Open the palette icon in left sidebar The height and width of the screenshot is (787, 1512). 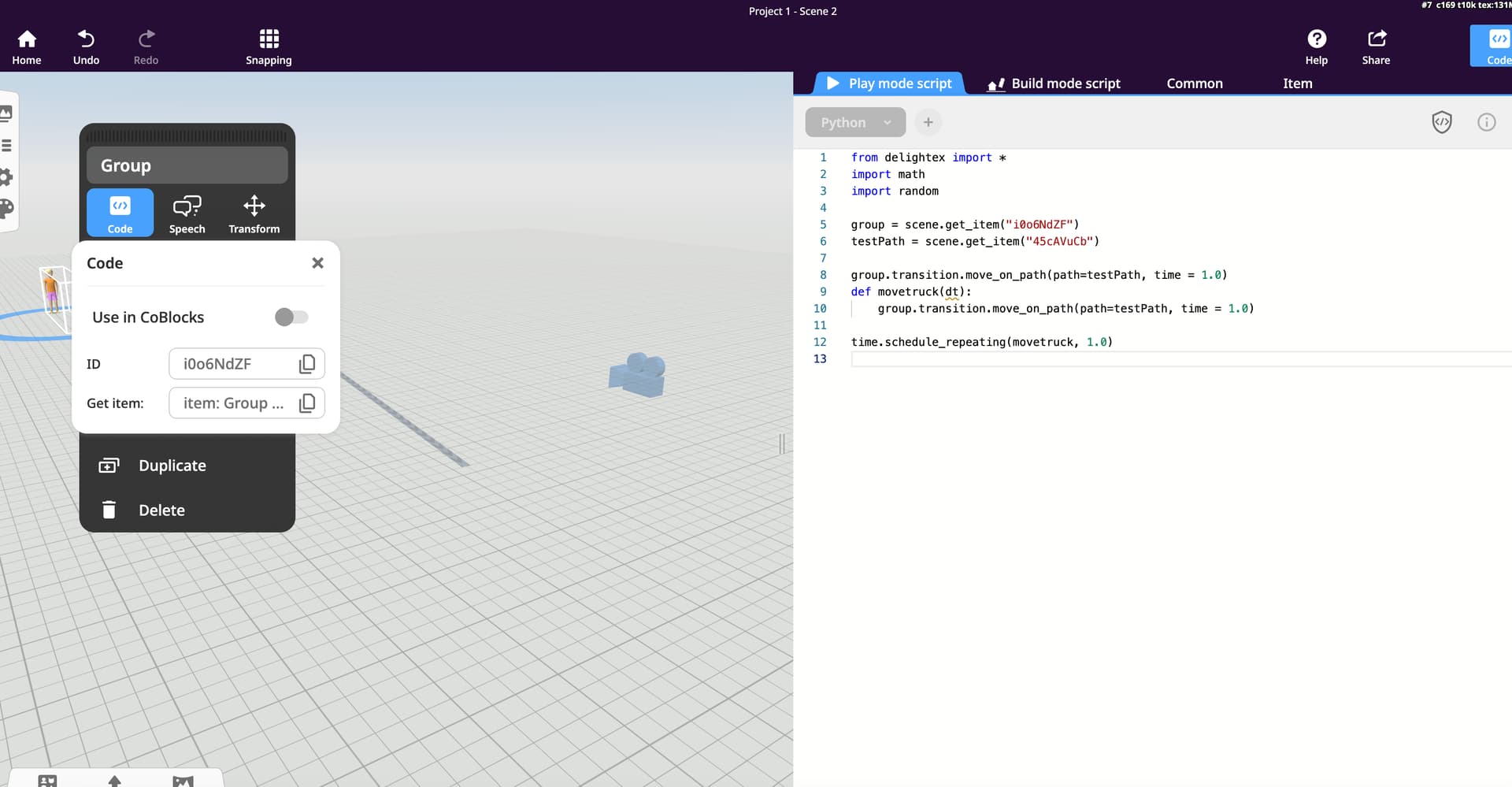click(x=6, y=209)
